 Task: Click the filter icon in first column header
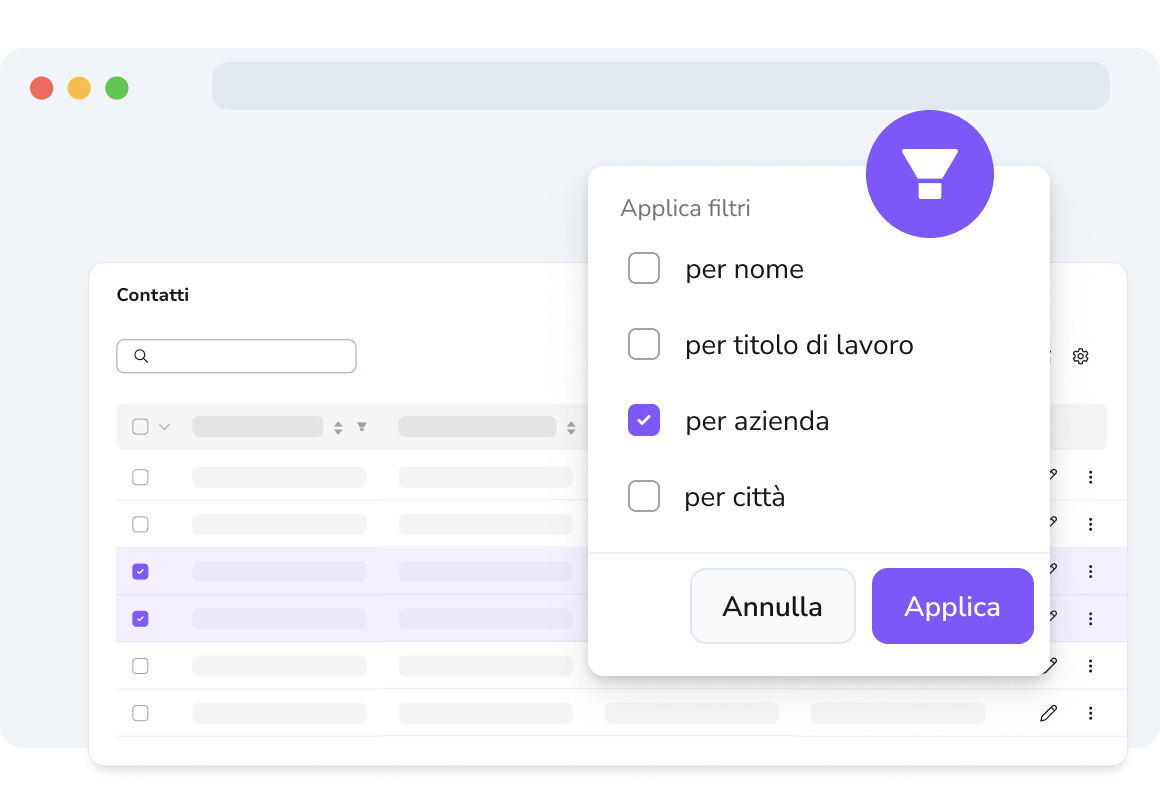(362, 427)
